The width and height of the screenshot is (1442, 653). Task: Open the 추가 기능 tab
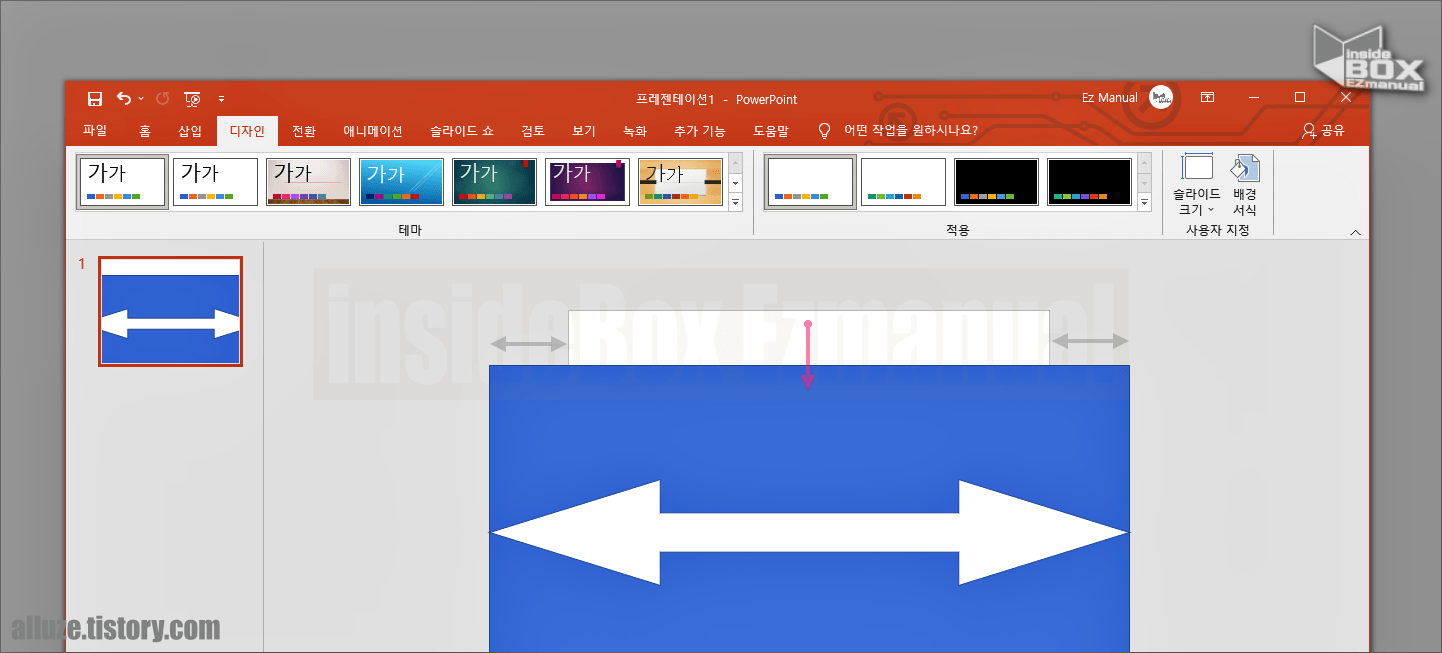[700, 130]
